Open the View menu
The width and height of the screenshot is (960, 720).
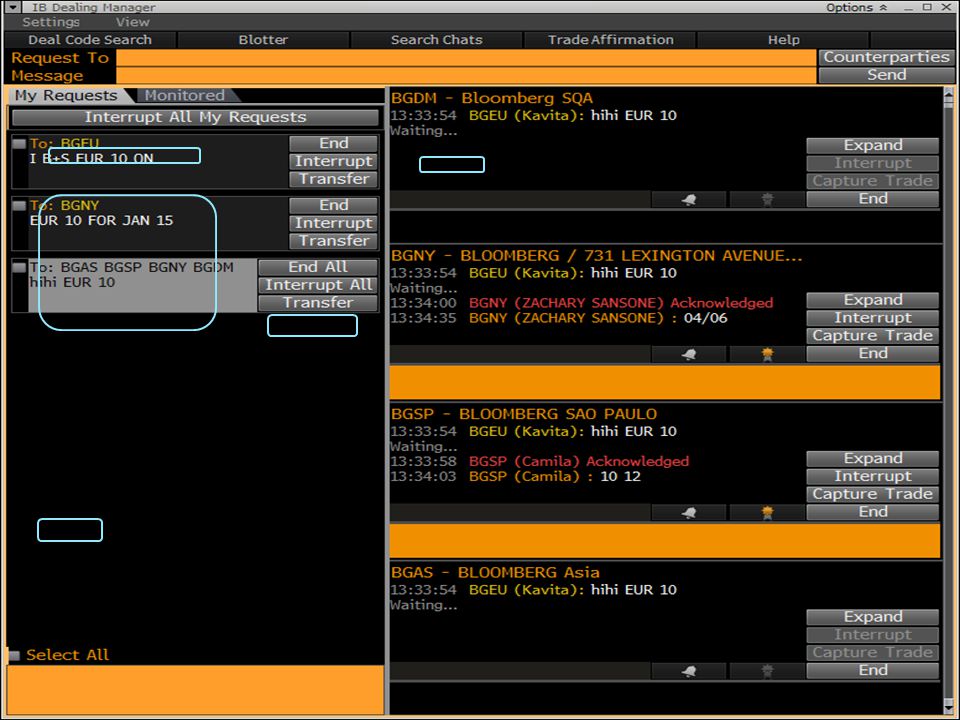point(133,22)
